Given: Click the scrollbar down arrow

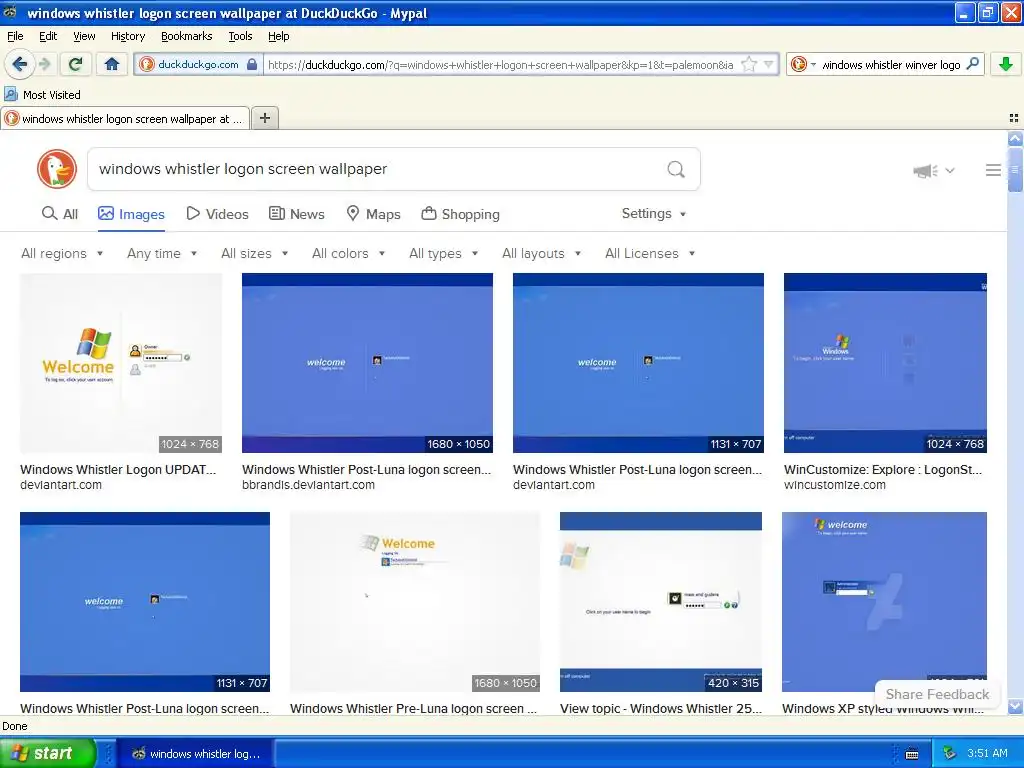Looking at the screenshot, I should [x=1015, y=707].
